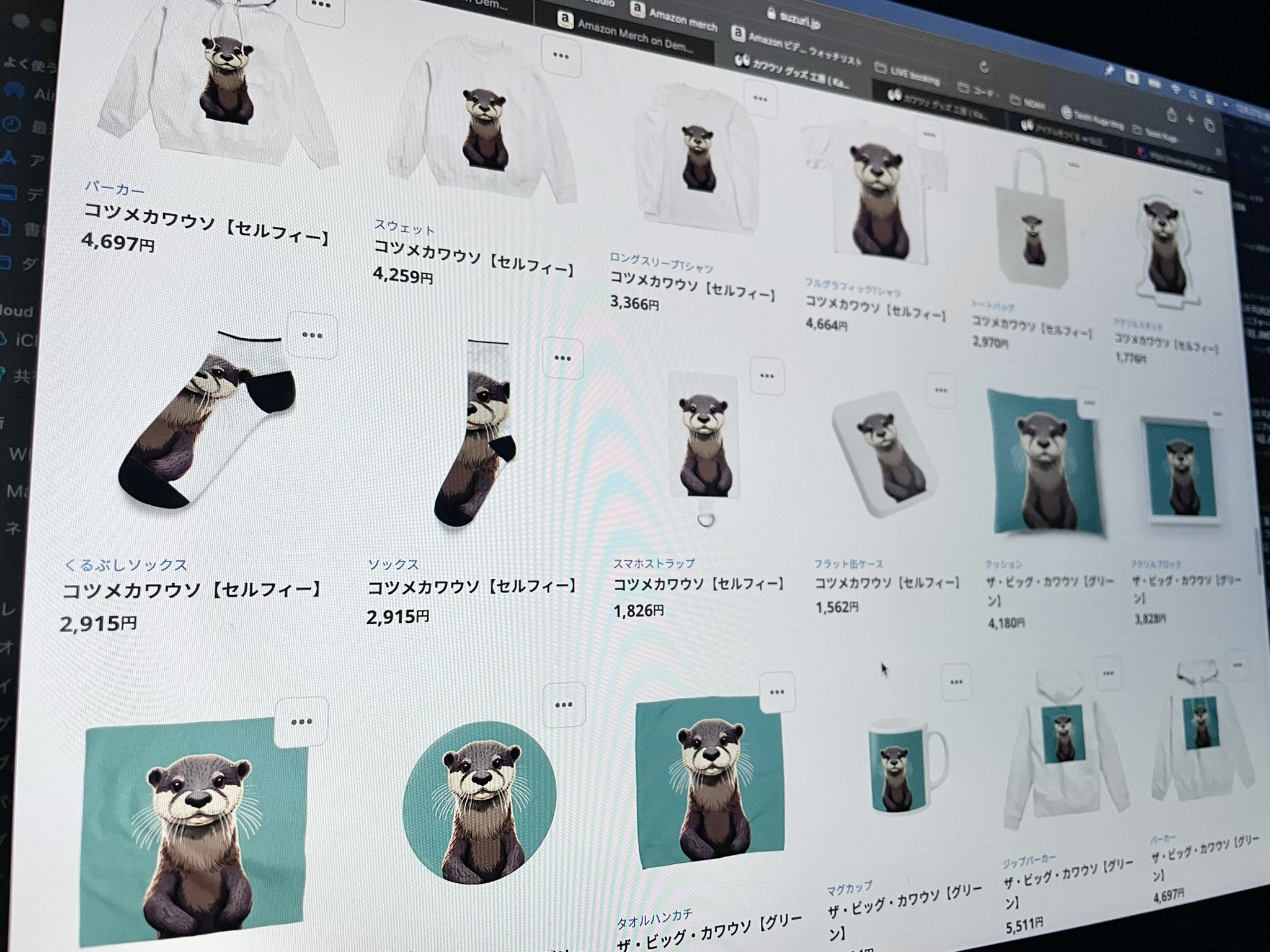Open the Amazonビデ…ウォッチリスト bookmark
Screen dimensions: 1270x952
click(797, 48)
